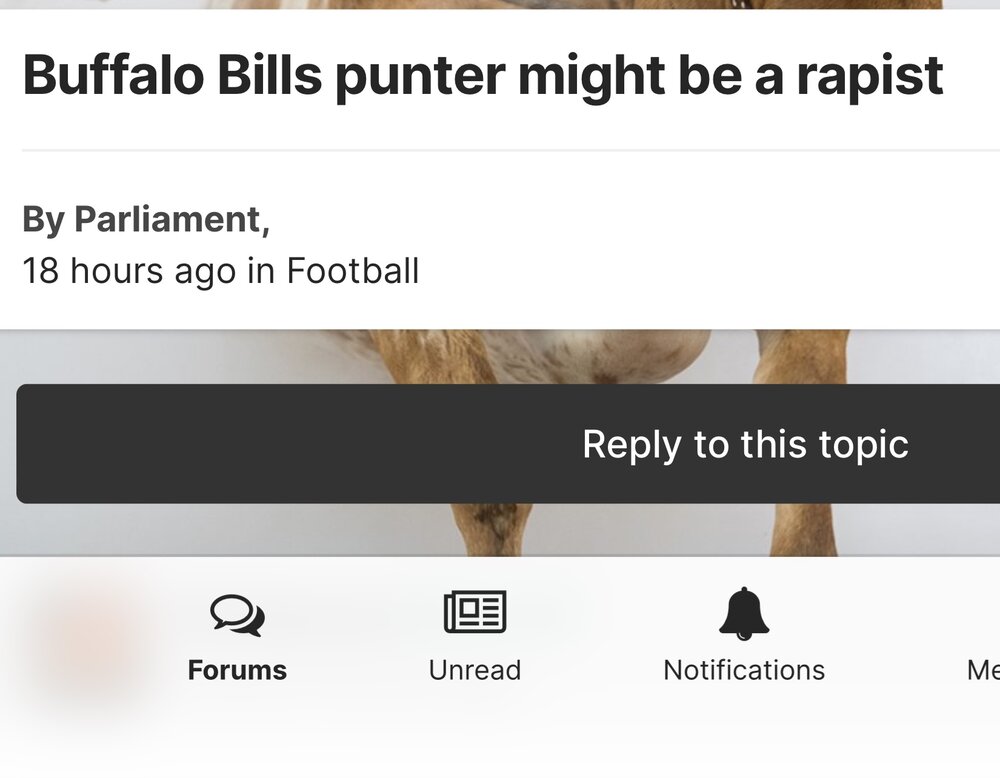Open Parliament's author profile link
The height and width of the screenshot is (778, 1000).
(167, 220)
